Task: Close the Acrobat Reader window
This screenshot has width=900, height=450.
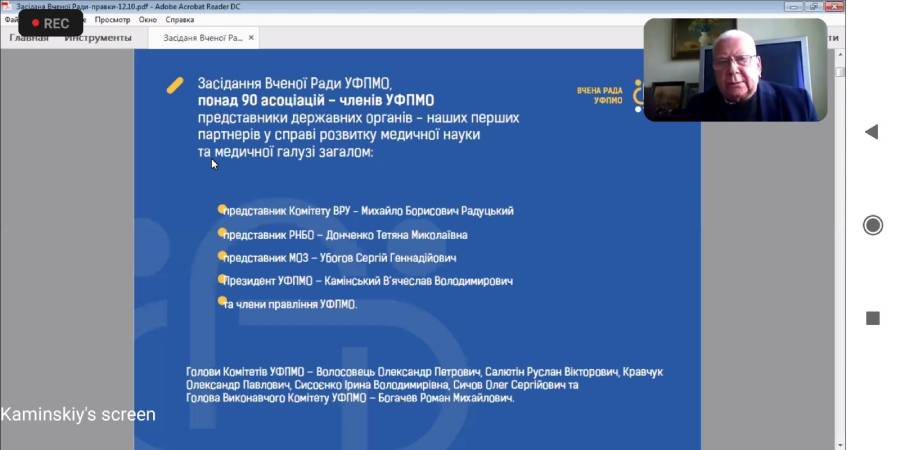Action: pos(833,6)
